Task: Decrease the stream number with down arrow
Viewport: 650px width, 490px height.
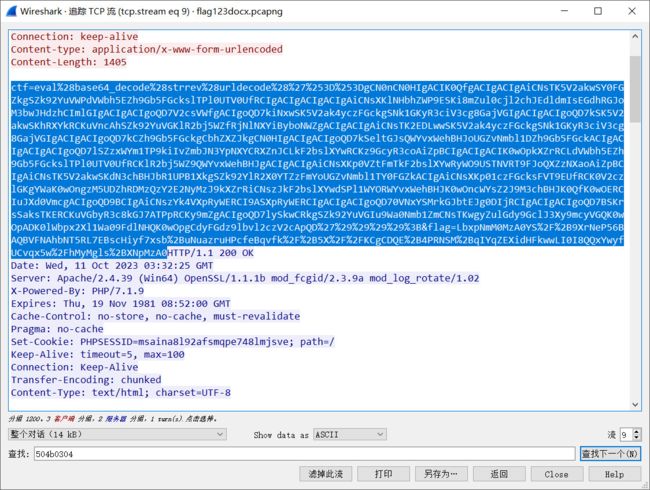Action: point(637,437)
